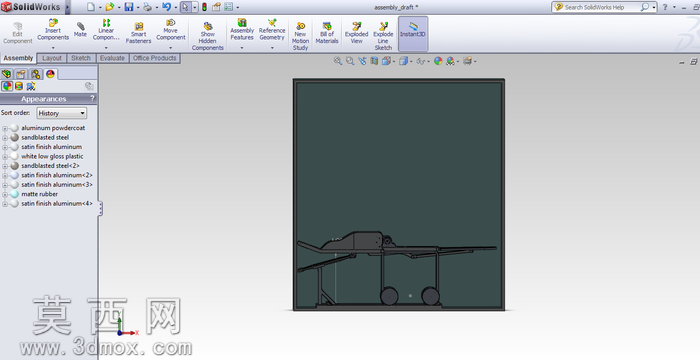Select satin finish aluminum<2> appearance
700x360 pixels.
[x=57, y=175]
